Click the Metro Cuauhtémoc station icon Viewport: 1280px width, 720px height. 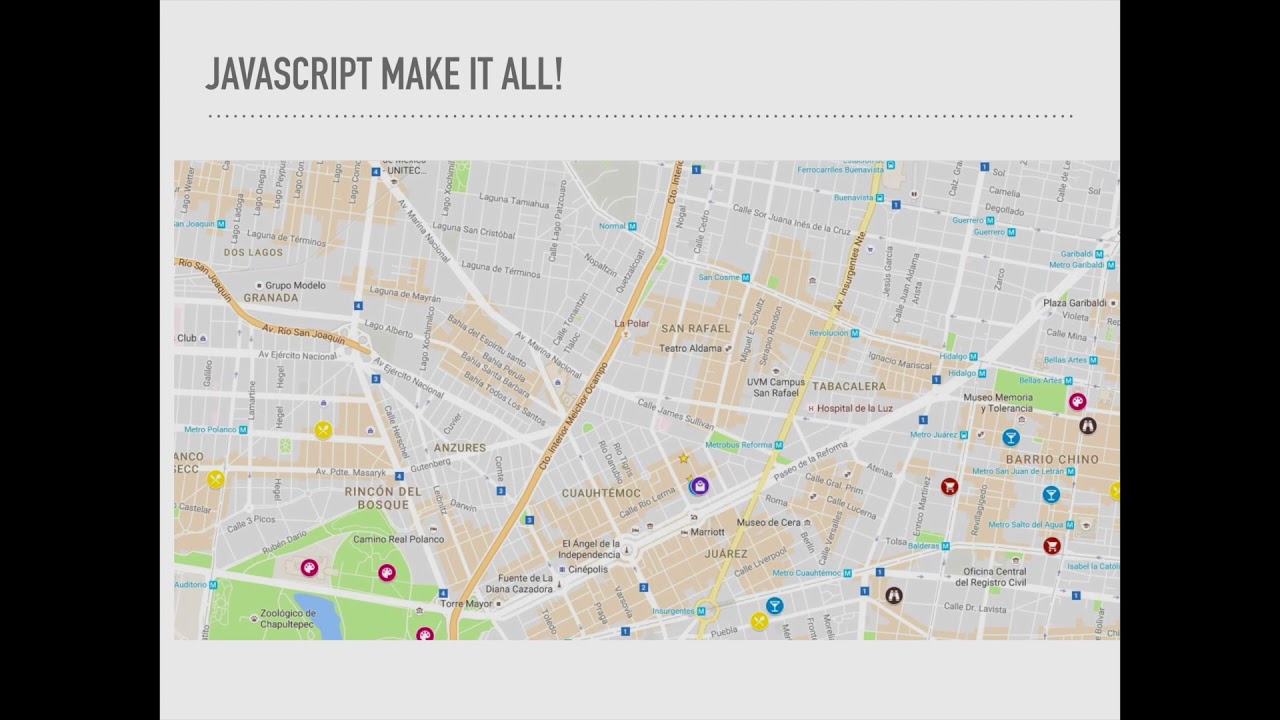(847, 573)
